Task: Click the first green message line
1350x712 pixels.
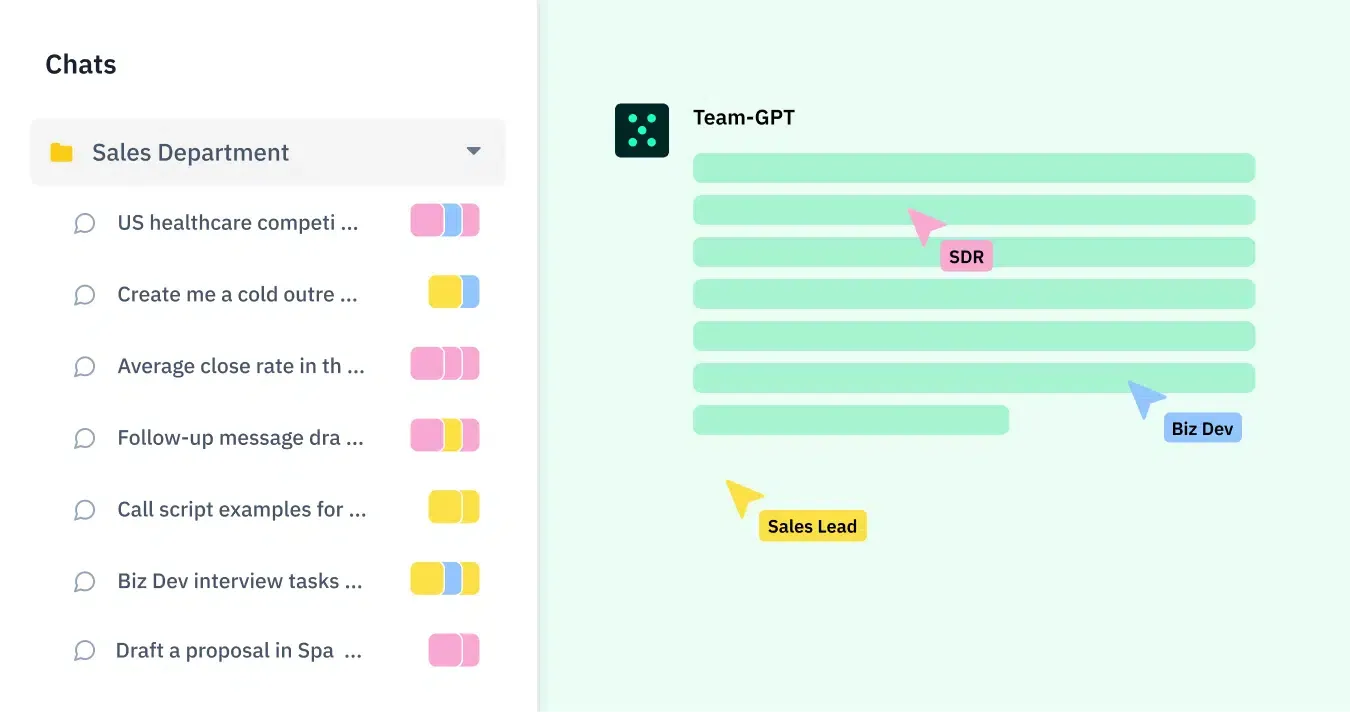Action: pos(974,168)
